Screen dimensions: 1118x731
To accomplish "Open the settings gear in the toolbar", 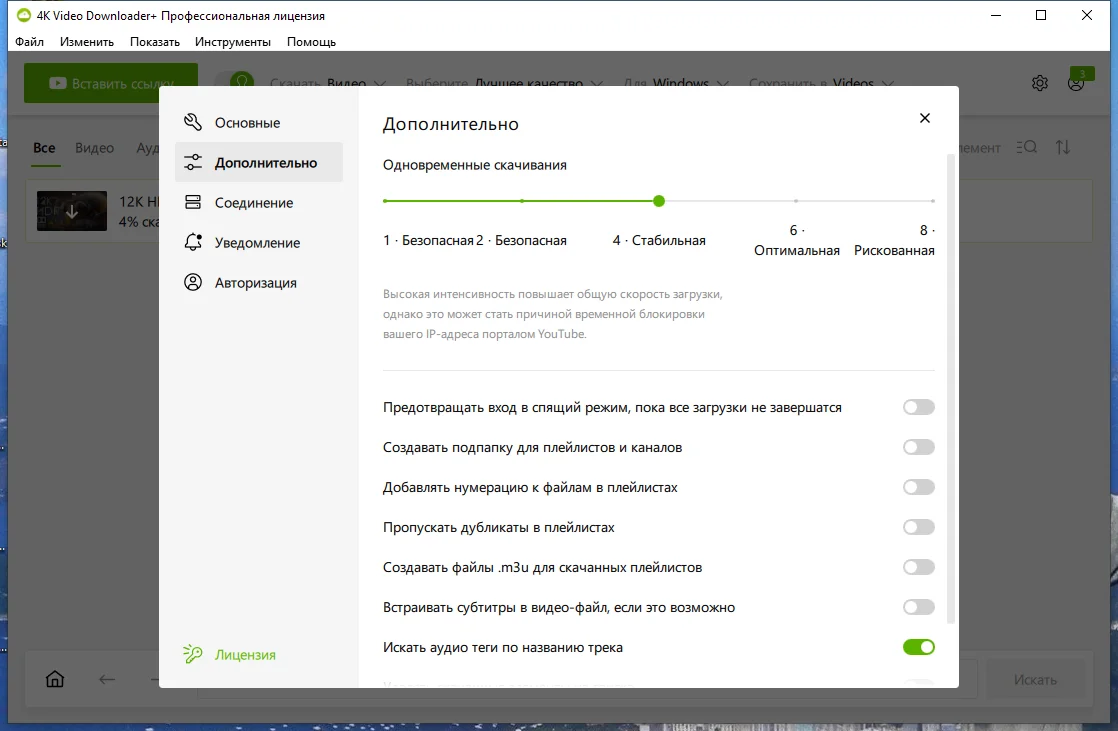I will 1040,83.
